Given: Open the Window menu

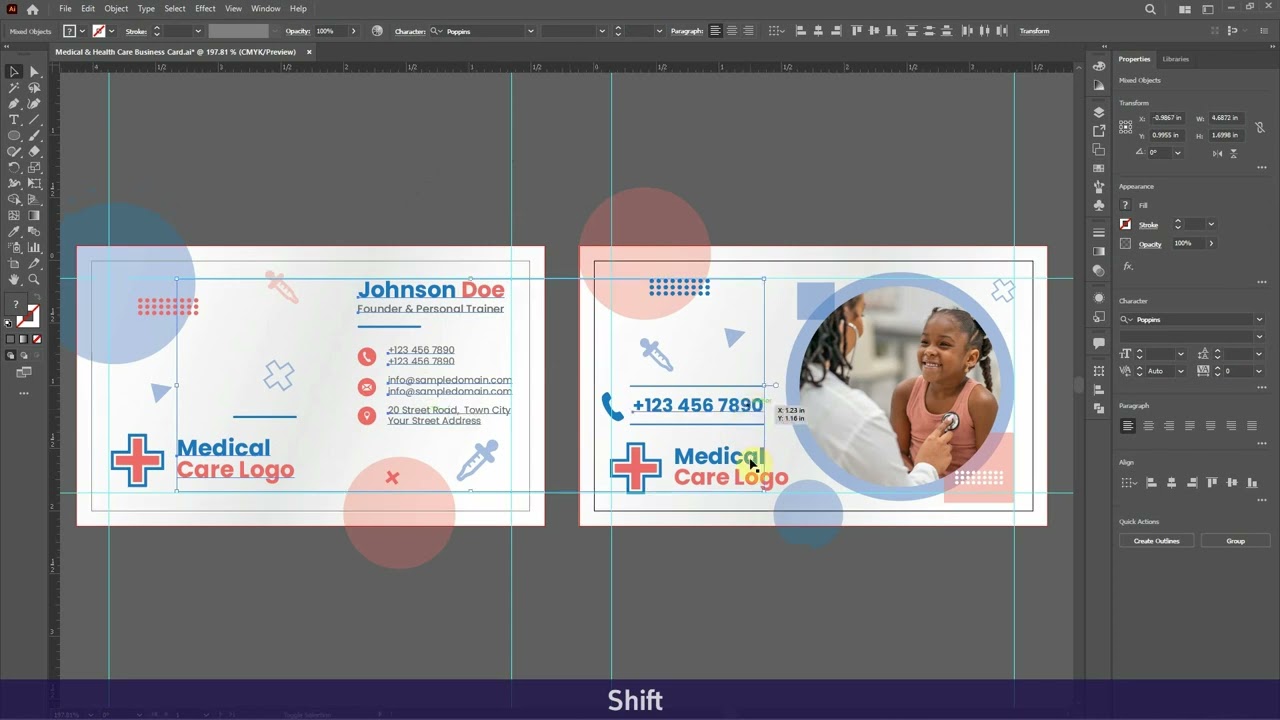Looking at the screenshot, I should 265,9.
